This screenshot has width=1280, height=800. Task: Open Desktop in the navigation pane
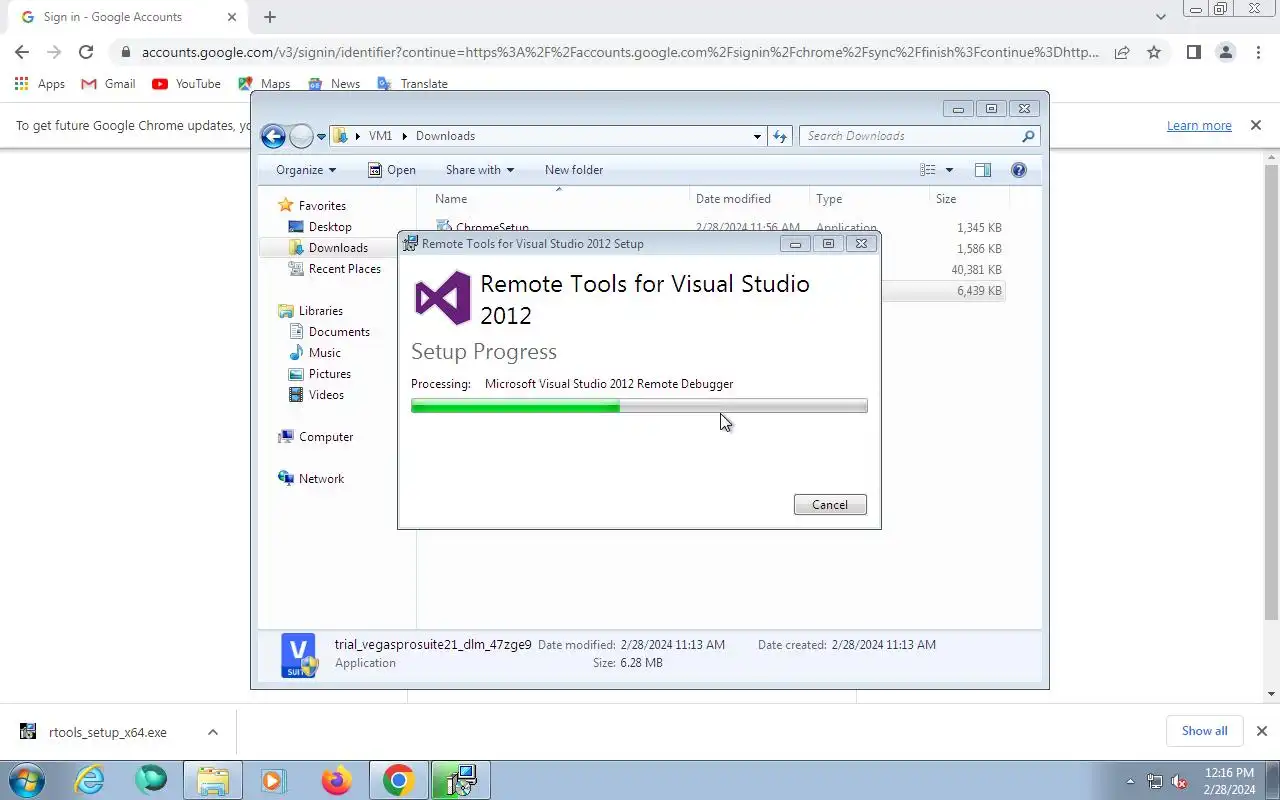pyautogui.click(x=330, y=227)
